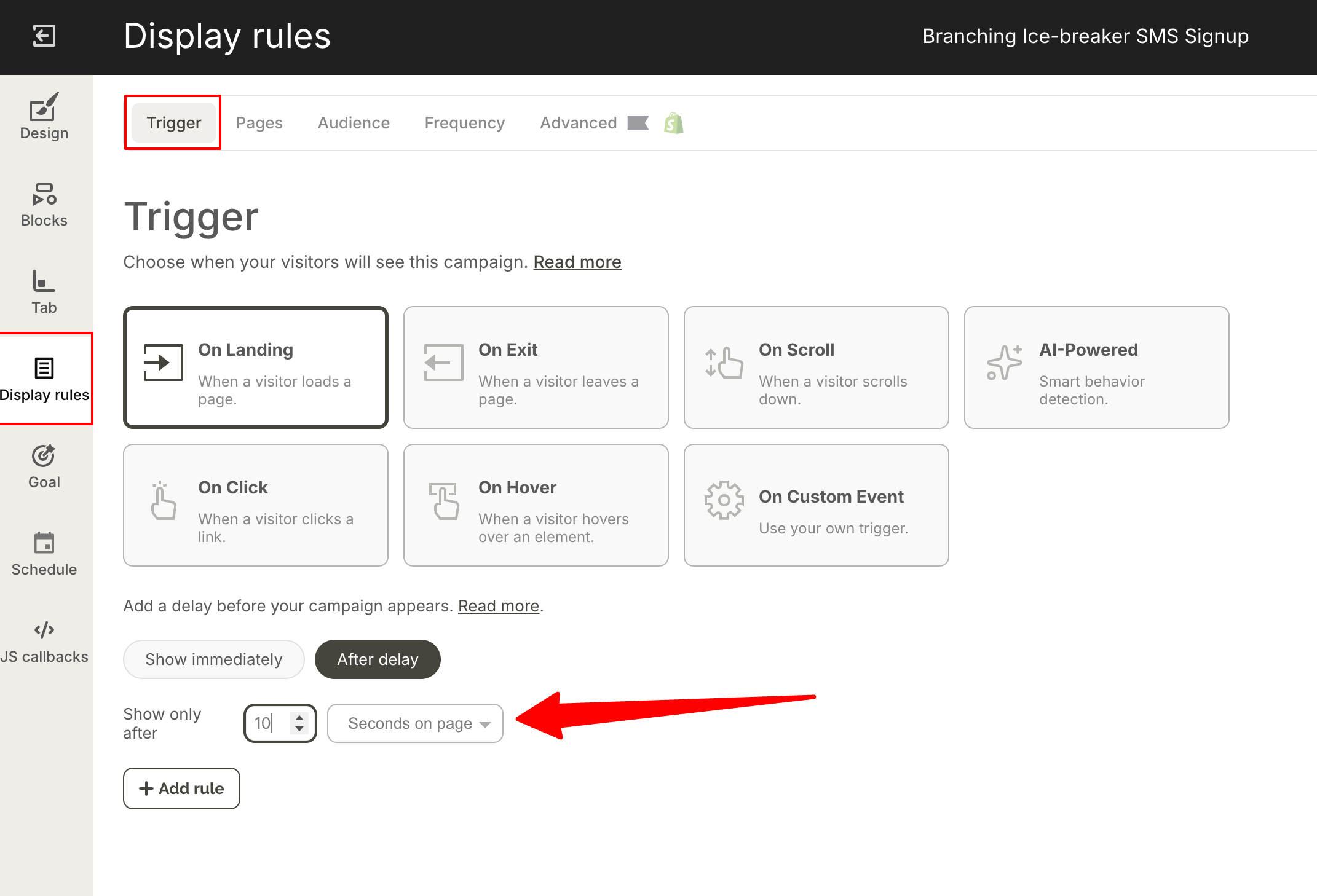Click the Add rule button
The height and width of the screenshot is (896, 1317).
point(181,788)
